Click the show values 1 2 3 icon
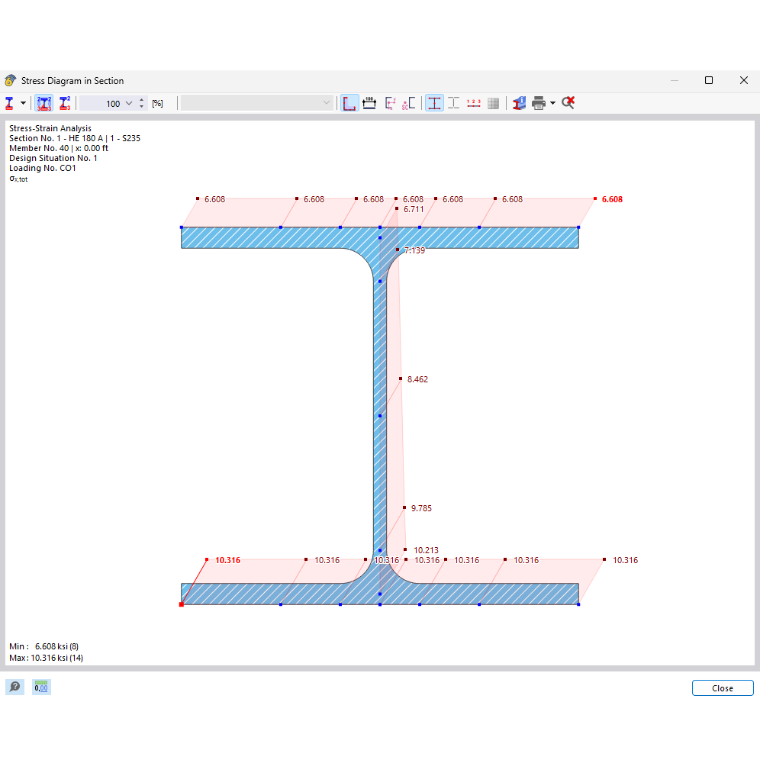This screenshot has height=772, width=760. [x=474, y=103]
